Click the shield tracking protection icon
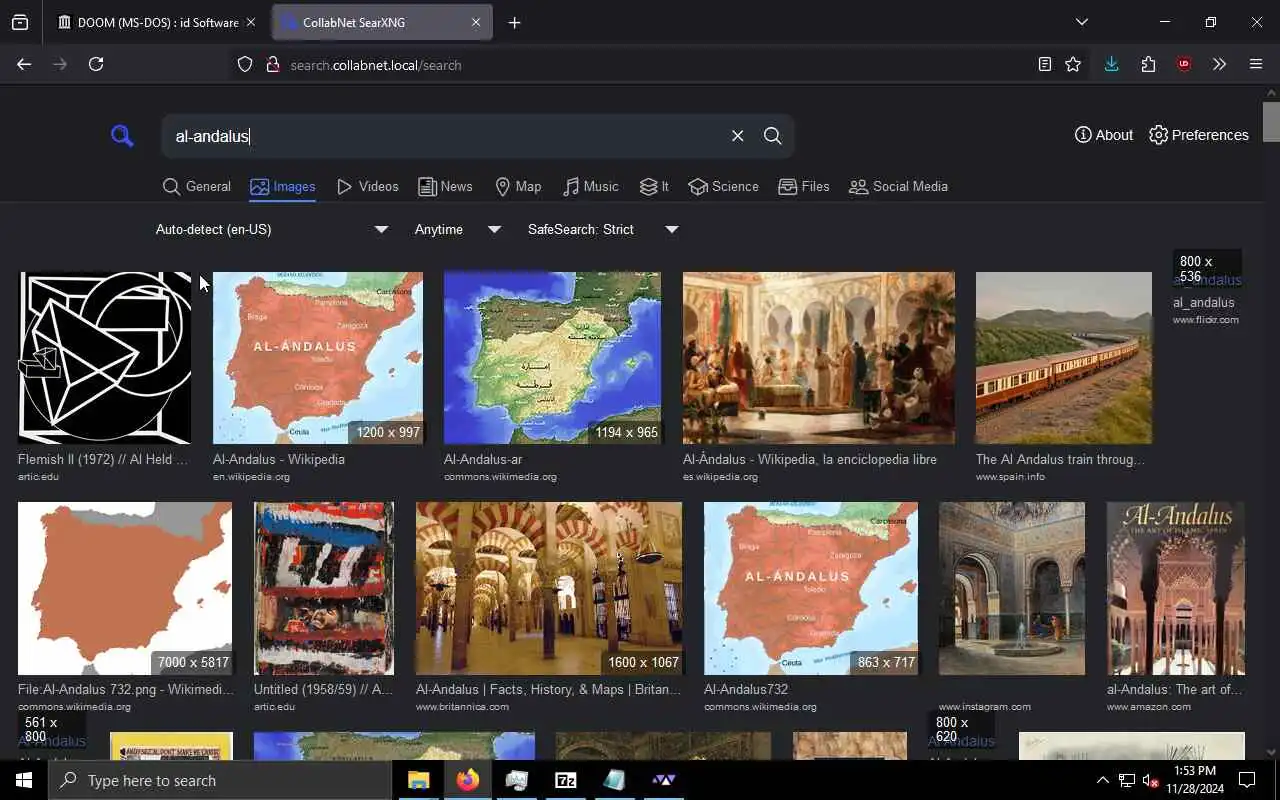This screenshot has height=800, width=1280. coord(245,65)
